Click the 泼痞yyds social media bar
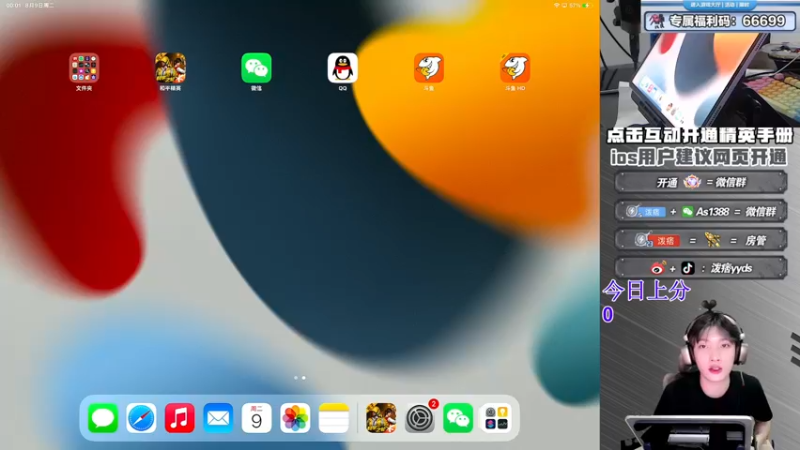The image size is (800, 450). [x=701, y=268]
